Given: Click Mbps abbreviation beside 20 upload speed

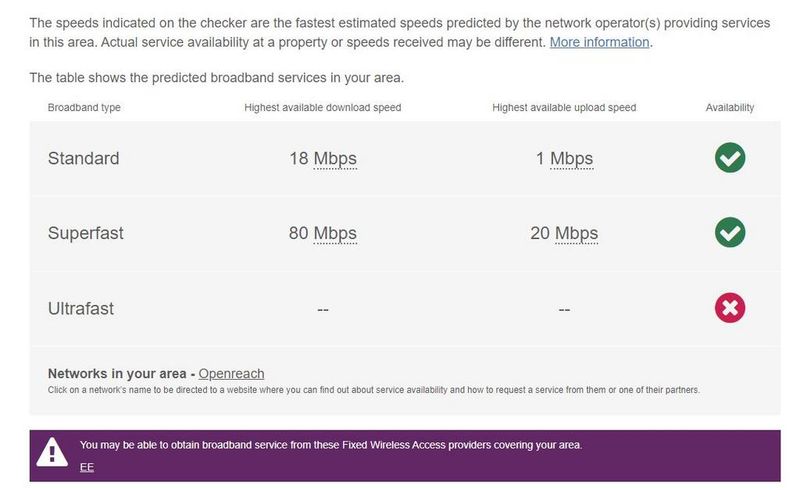Looking at the screenshot, I should click(576, 234).
